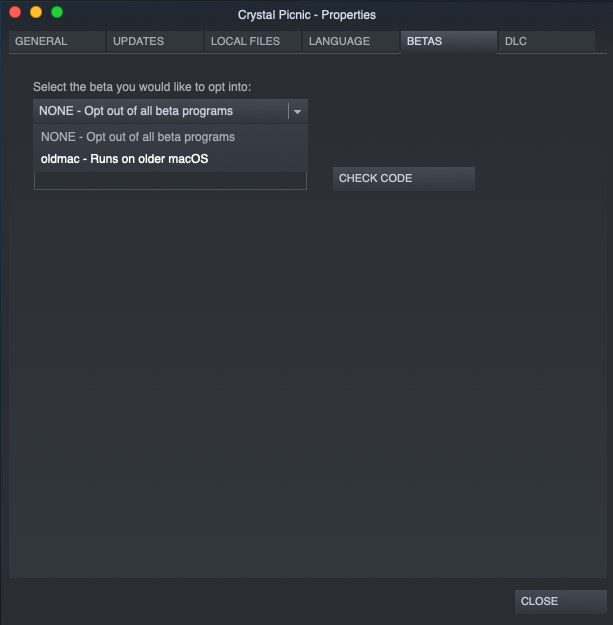Show the DLC tab
Image resolution: width=613 pixels, height=625 pixels.
tap(545, 41)
